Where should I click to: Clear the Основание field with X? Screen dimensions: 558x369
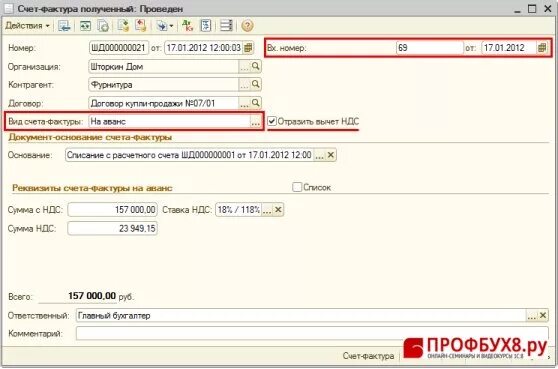tap(331, 155)
